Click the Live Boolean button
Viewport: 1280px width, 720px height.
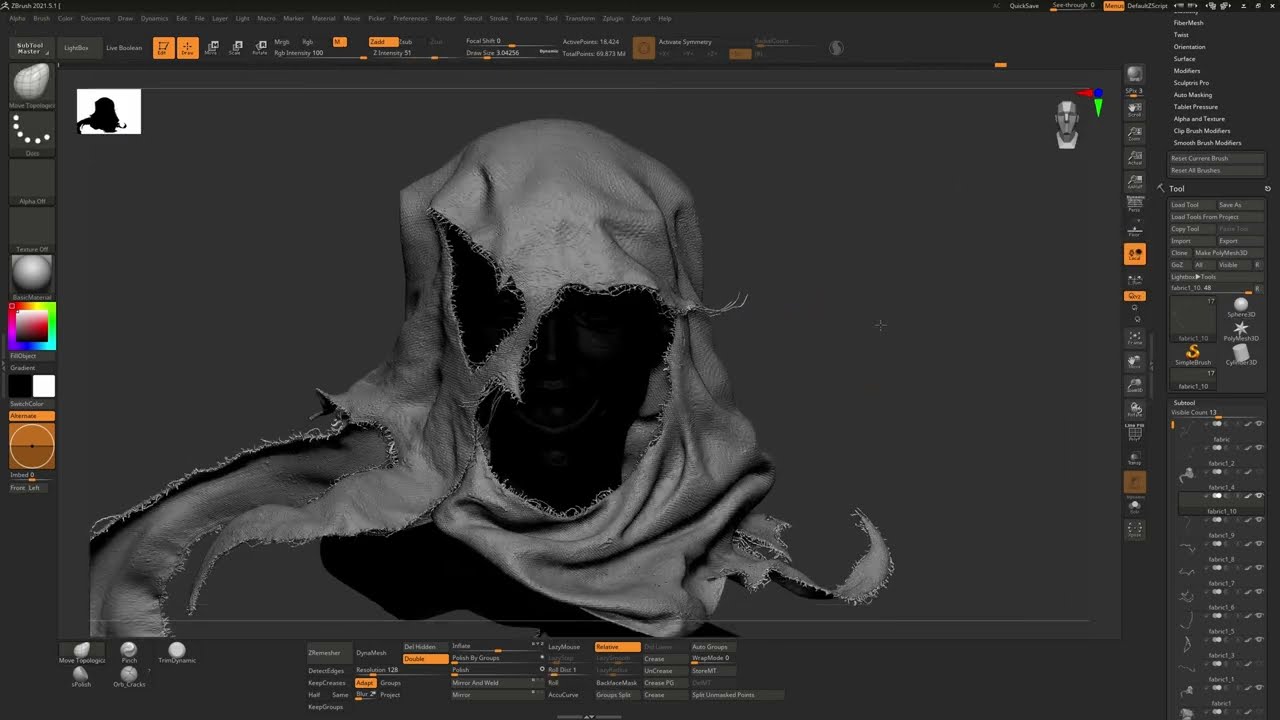click(124, 48)
